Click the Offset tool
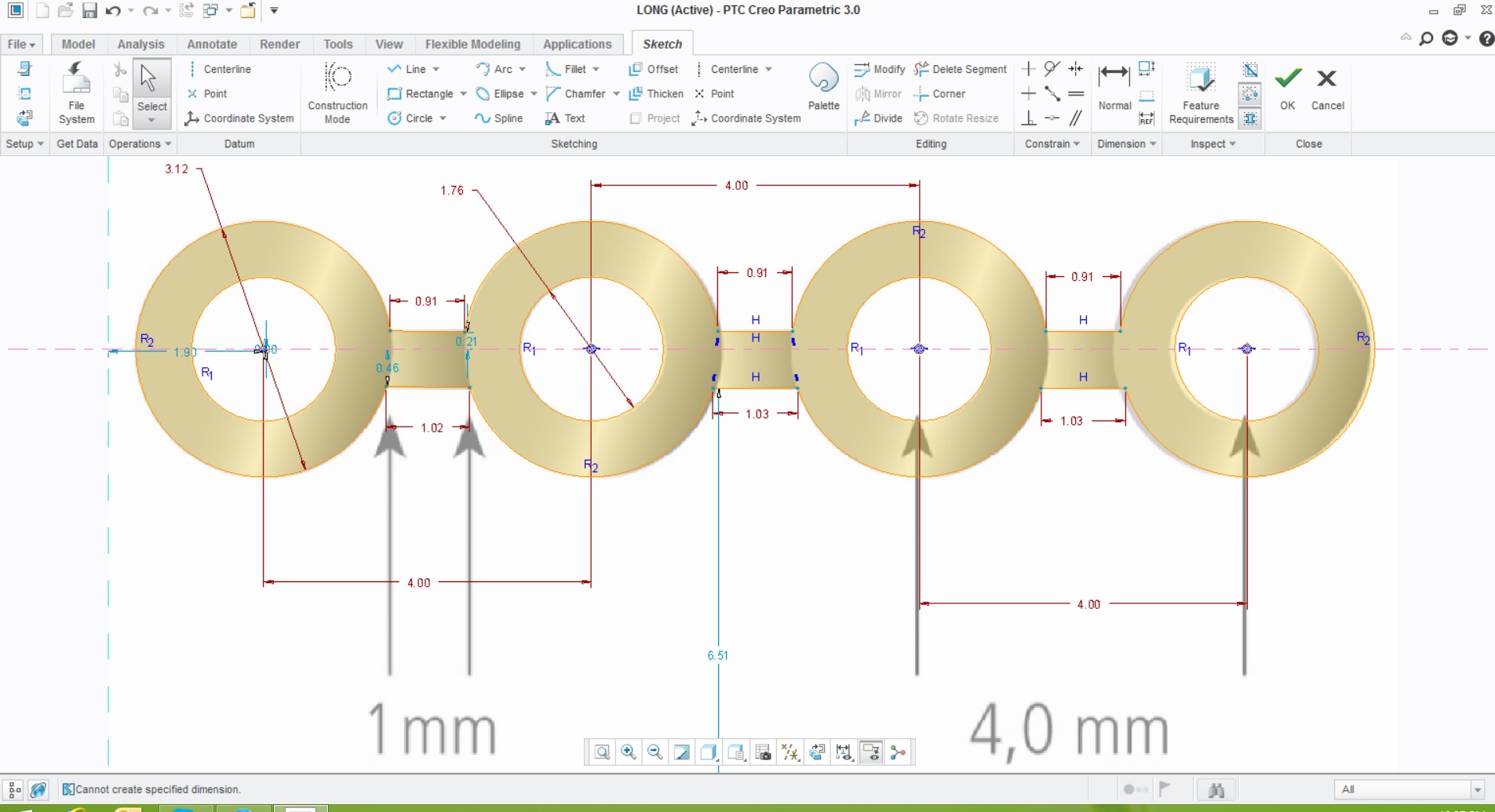Screen dimensions: 1495x812 pyautogui.click(x=654, y=69)
